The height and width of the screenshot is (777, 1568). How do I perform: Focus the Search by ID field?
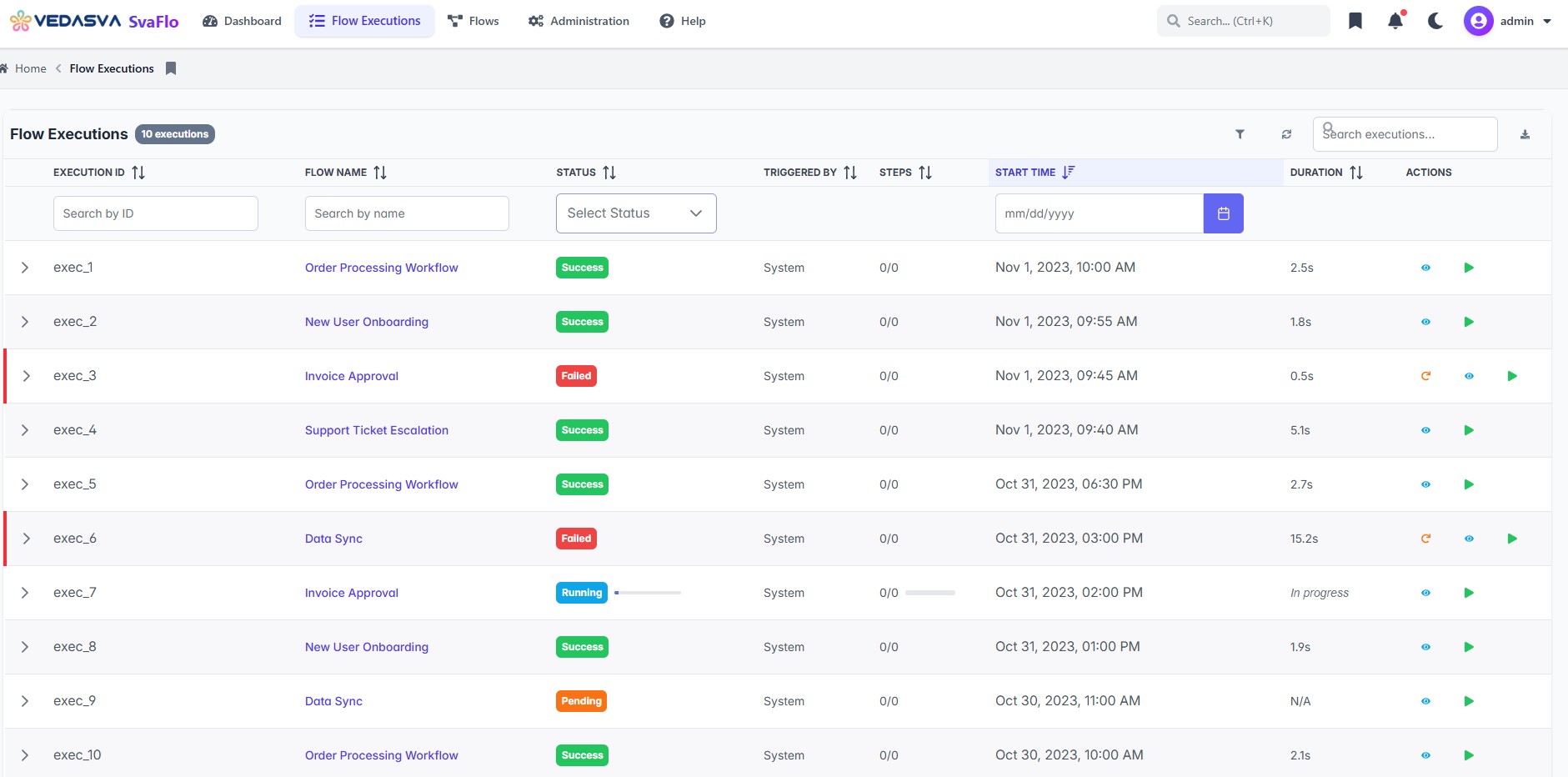156,213
